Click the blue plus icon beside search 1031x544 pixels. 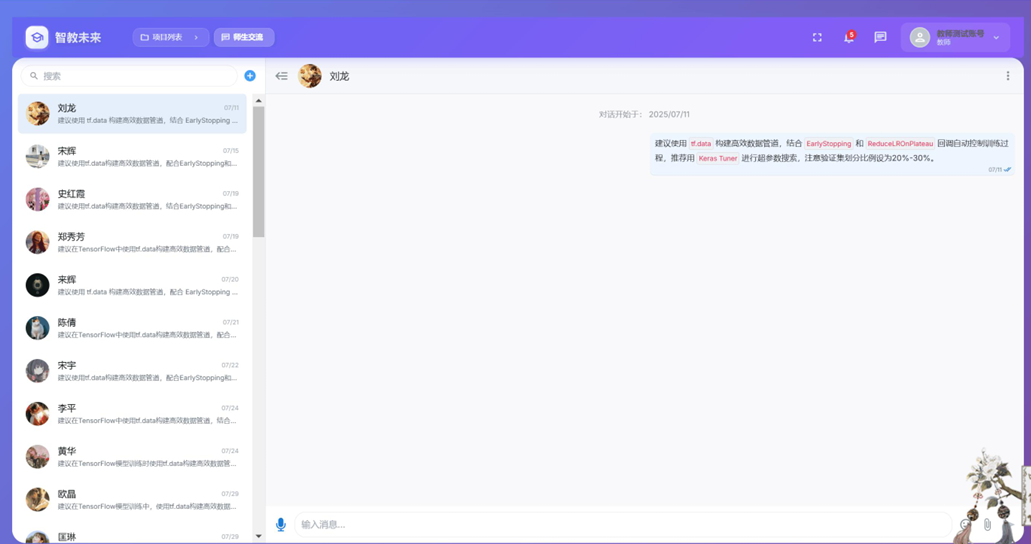[250, 76]
